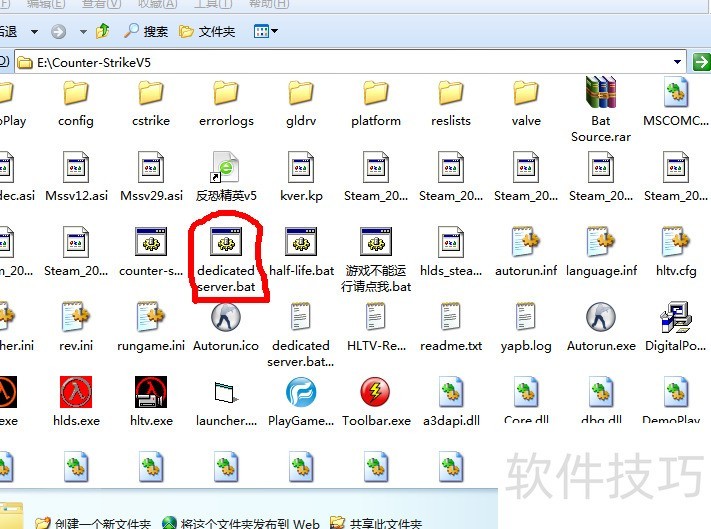Select the 游戏不能运行请点我.bat file
Image resolution: width=711 pixels, height=529 pixels.
pos(376,260)
